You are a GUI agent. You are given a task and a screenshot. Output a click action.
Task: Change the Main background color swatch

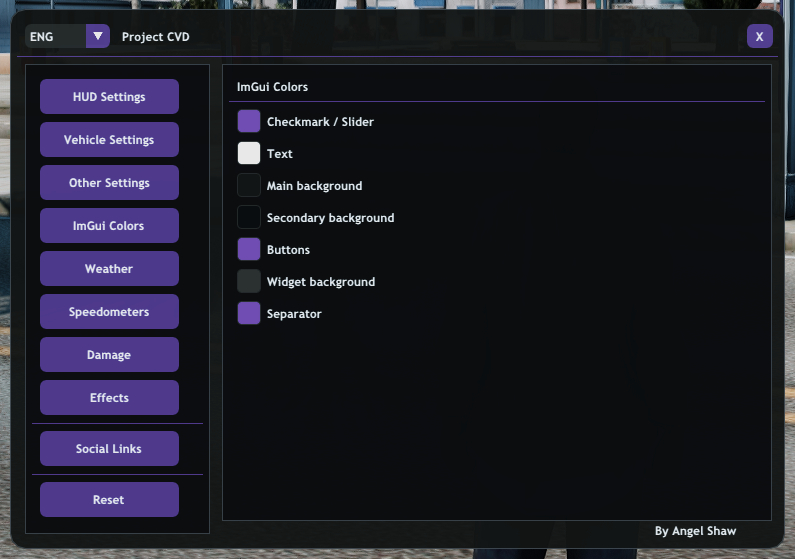tap(249, 185)
